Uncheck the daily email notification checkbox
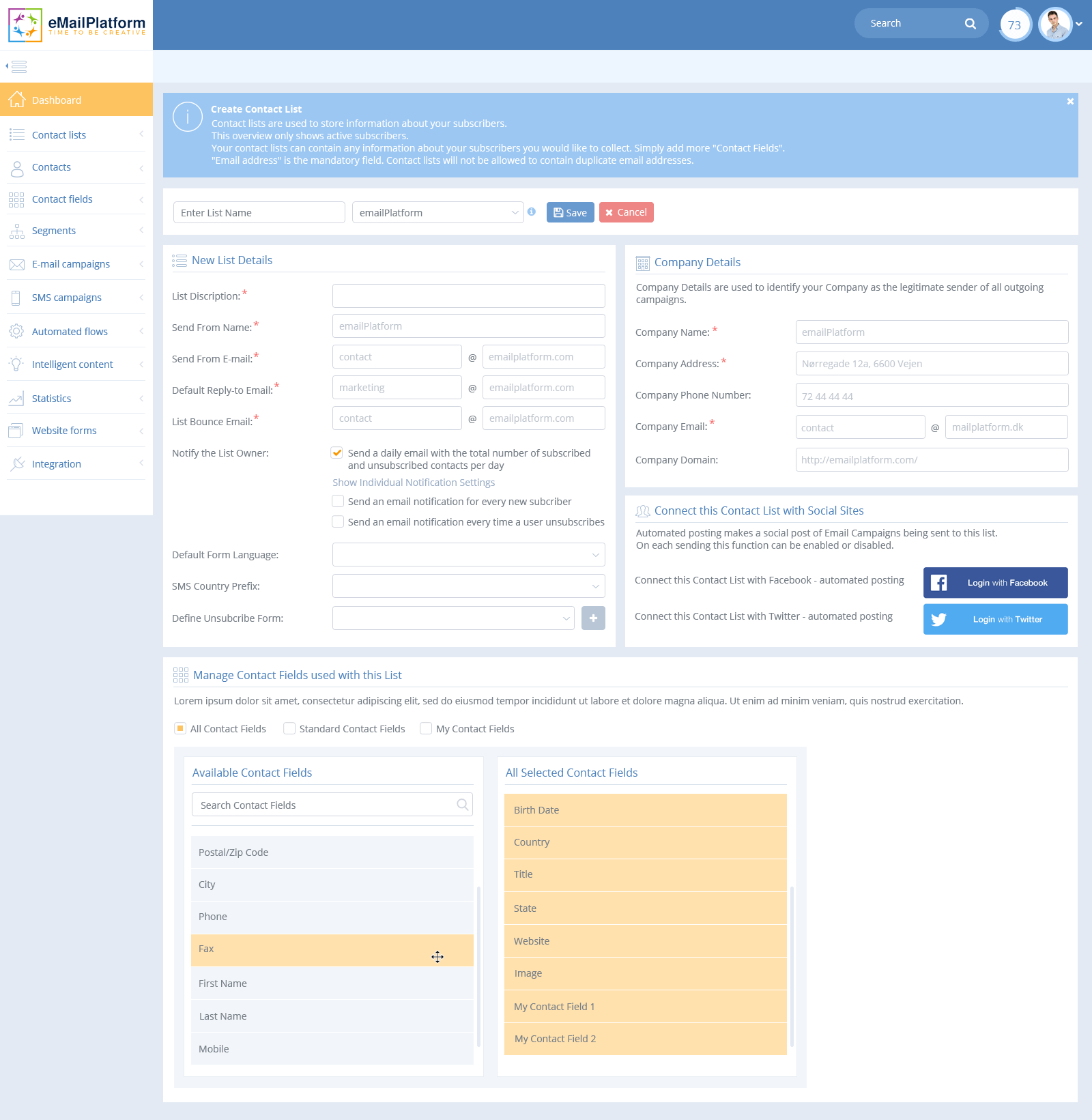Image resolution: width=1092 pixels, height=1120 pixels. click(x=337, y=453)
